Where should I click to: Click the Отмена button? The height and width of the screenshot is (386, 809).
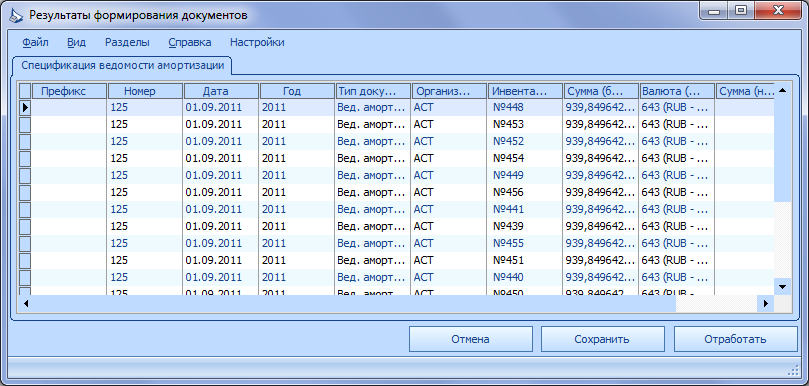[470, 339]
